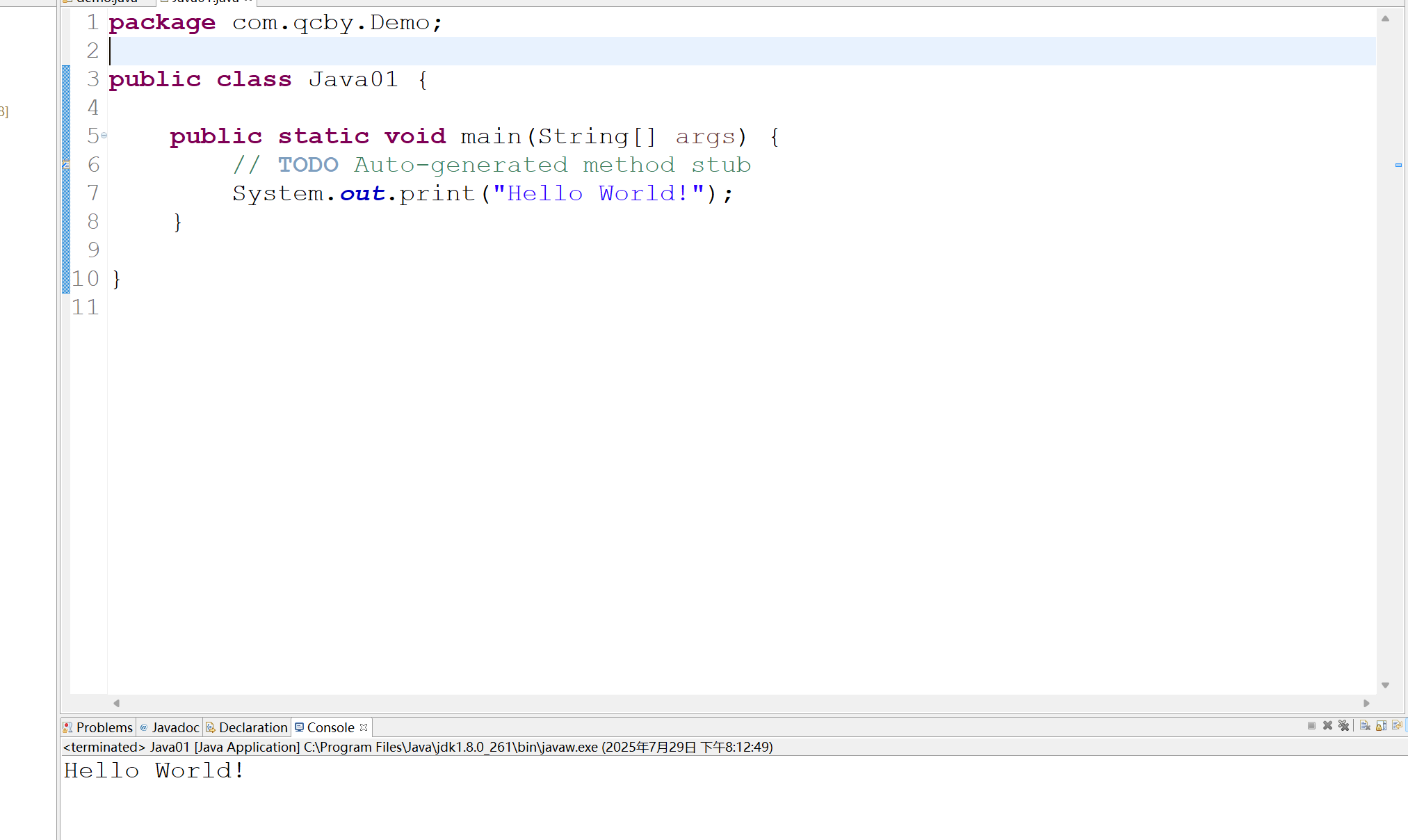This screenshot has height=840, width=1408.
Task: Click Remove All Terminated Launches icon
Action: click(1343, 726)
